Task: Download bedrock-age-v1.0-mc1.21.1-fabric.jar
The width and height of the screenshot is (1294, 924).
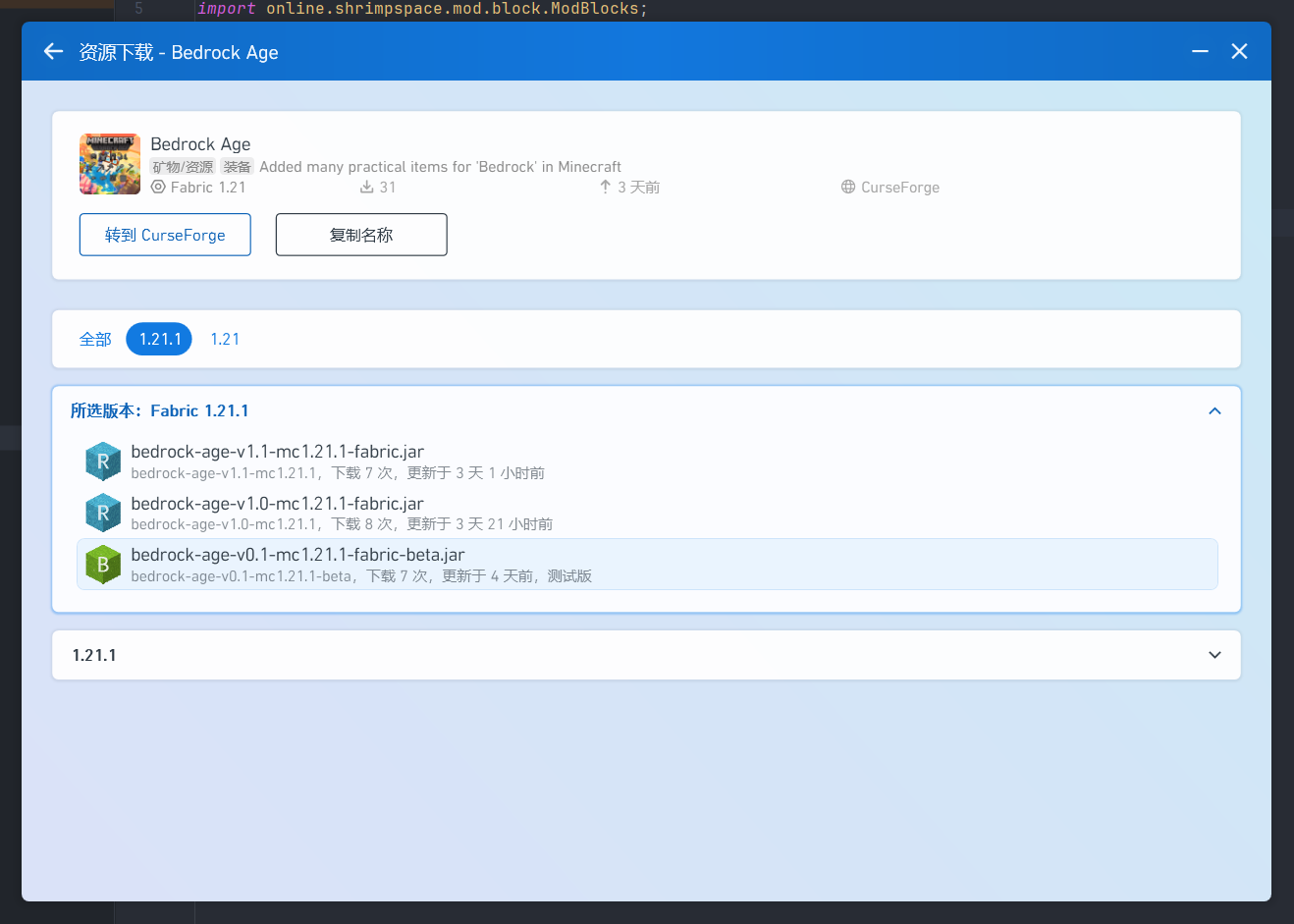Action: (x=647, y=513)
